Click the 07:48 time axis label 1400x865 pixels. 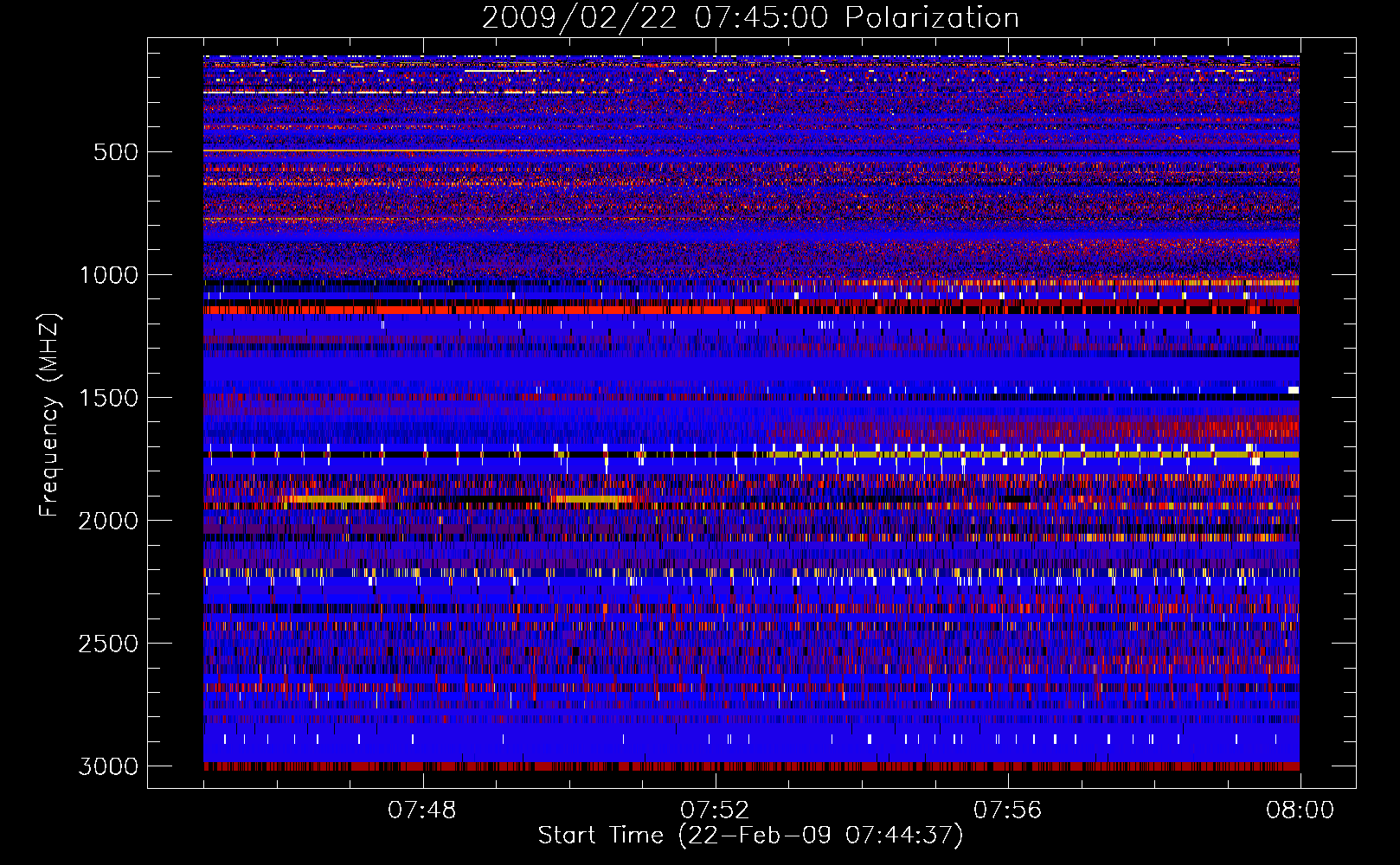pyautogui.click(x=422, y=811)
